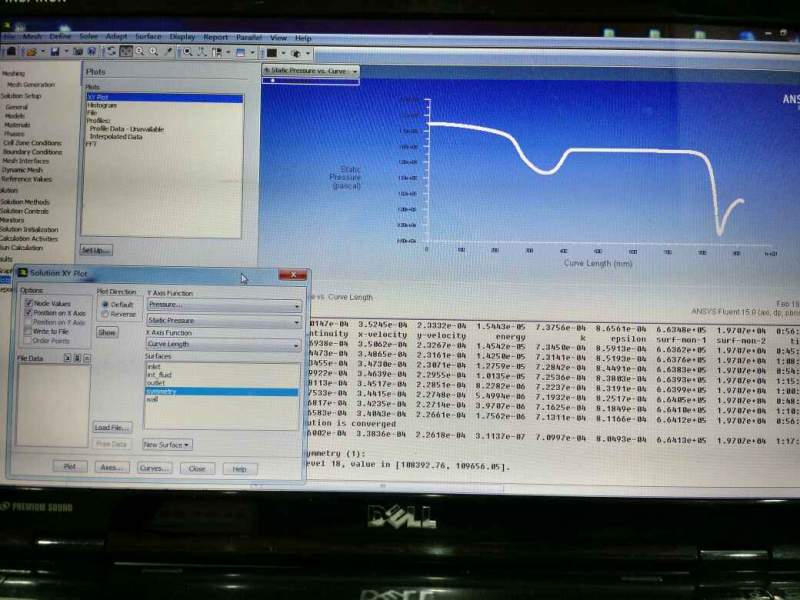The image size is (800, 600).
Task: Select Run Calculation in navigation tree
Action: click(22, 247)
